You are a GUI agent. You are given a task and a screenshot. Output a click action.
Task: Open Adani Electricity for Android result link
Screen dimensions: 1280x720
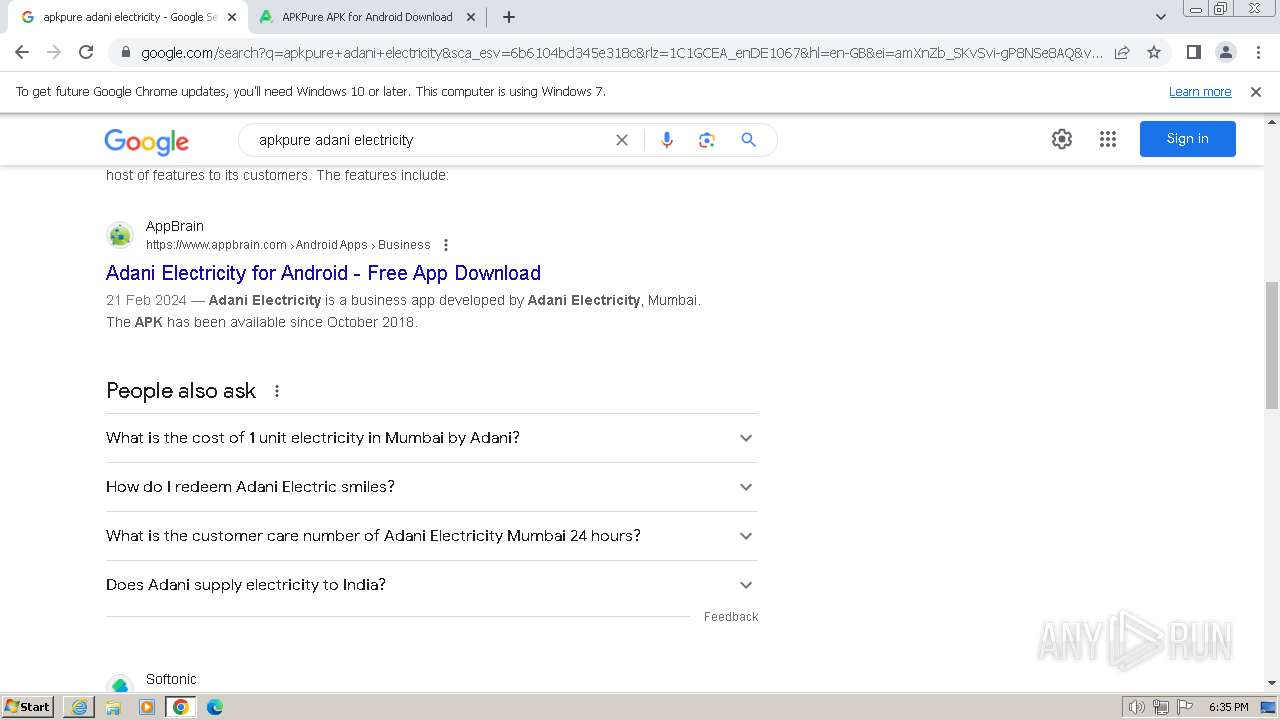click(x=323, y=273)
